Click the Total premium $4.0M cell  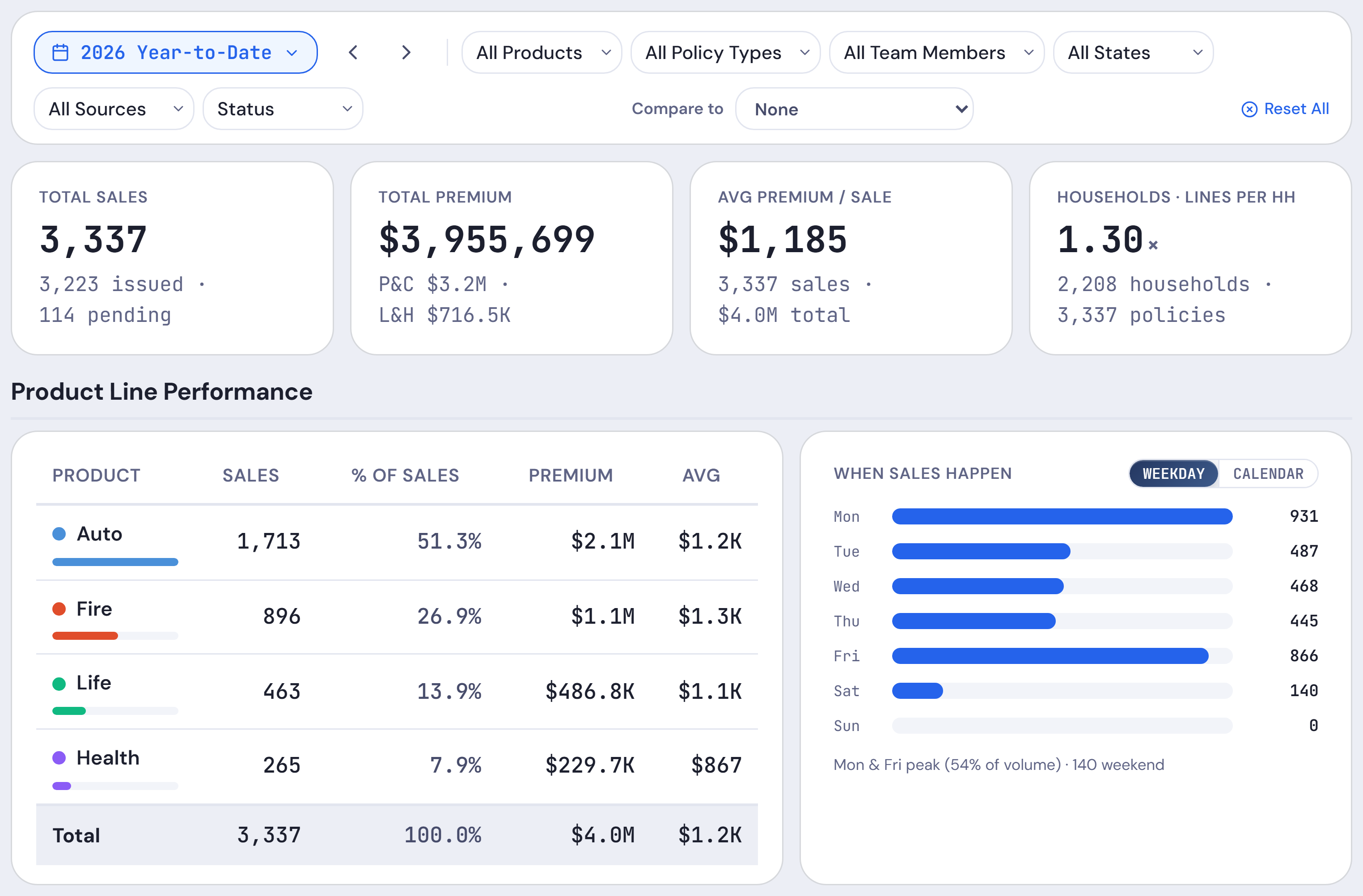(x=602, y=836)
